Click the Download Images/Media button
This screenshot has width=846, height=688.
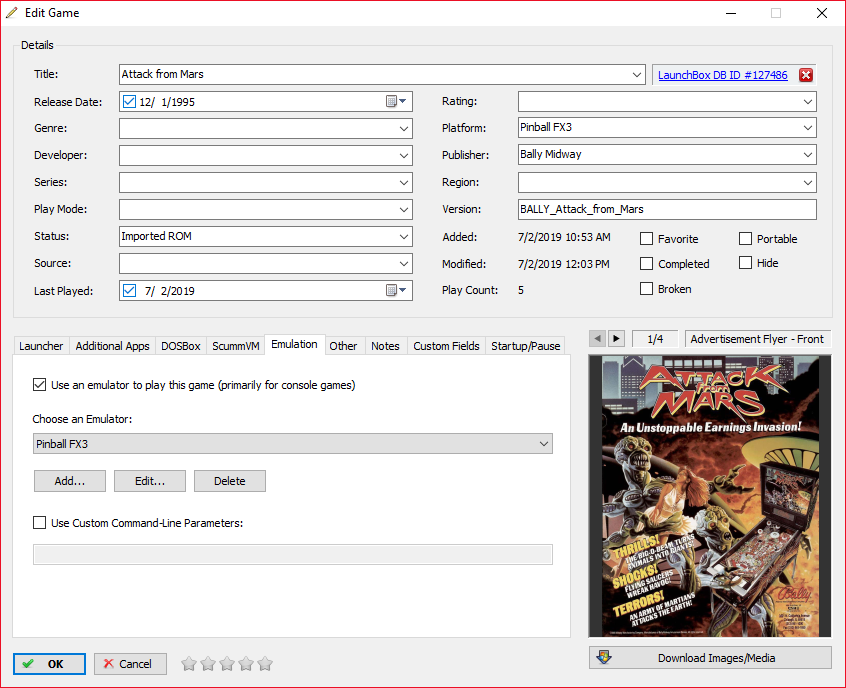710,658
